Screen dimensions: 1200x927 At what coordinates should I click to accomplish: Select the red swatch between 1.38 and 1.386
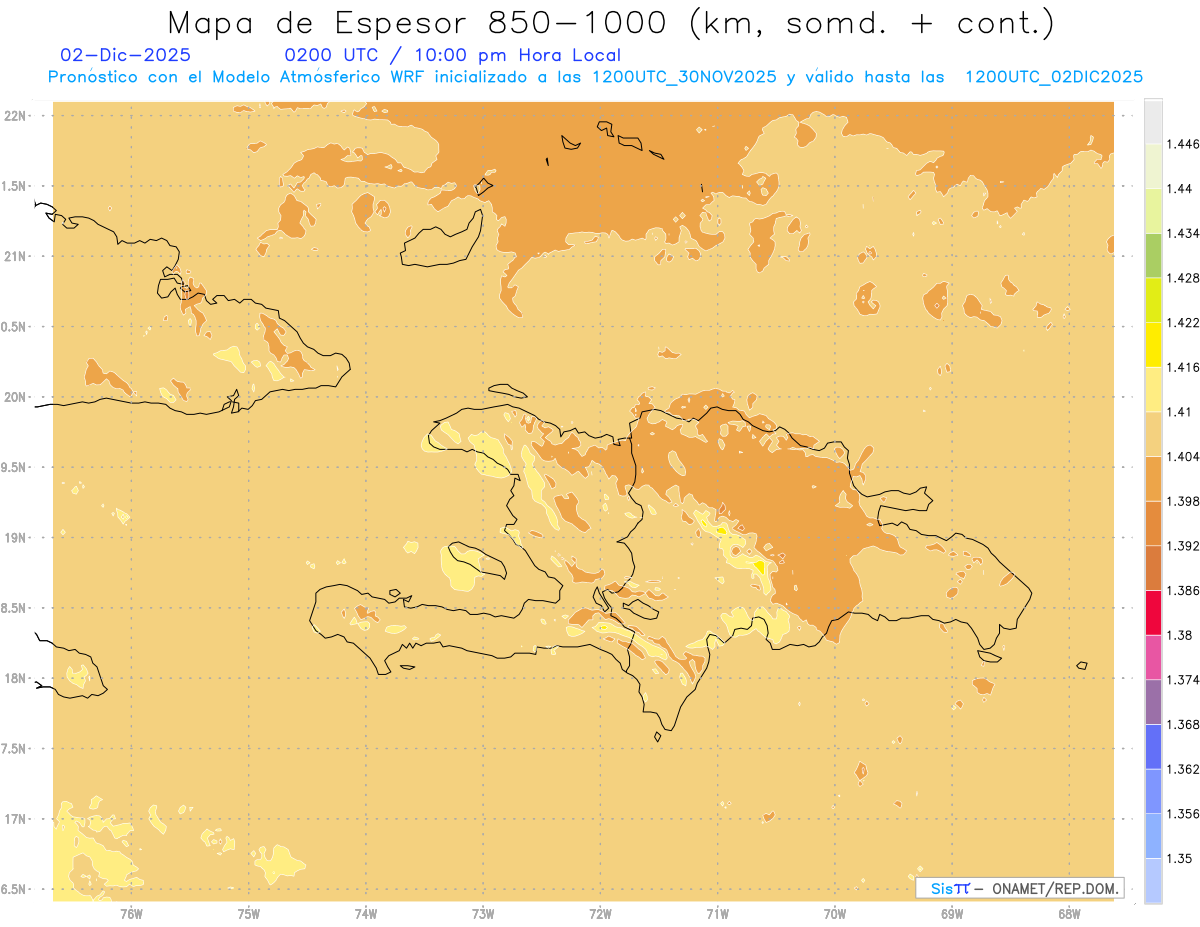tap(1153, 612)
